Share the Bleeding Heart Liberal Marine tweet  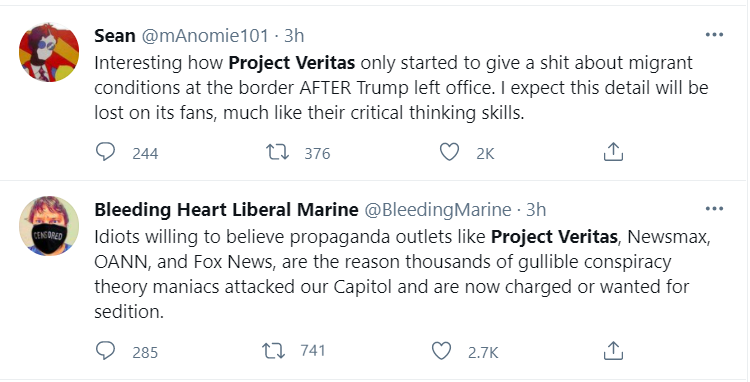point(613,350)
